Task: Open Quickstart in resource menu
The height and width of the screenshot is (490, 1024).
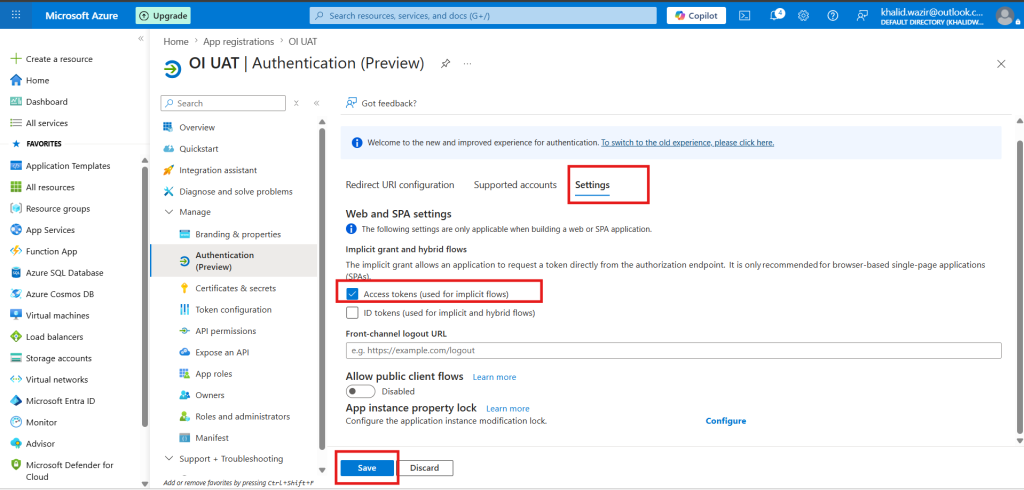Action: tap(199, 149)
